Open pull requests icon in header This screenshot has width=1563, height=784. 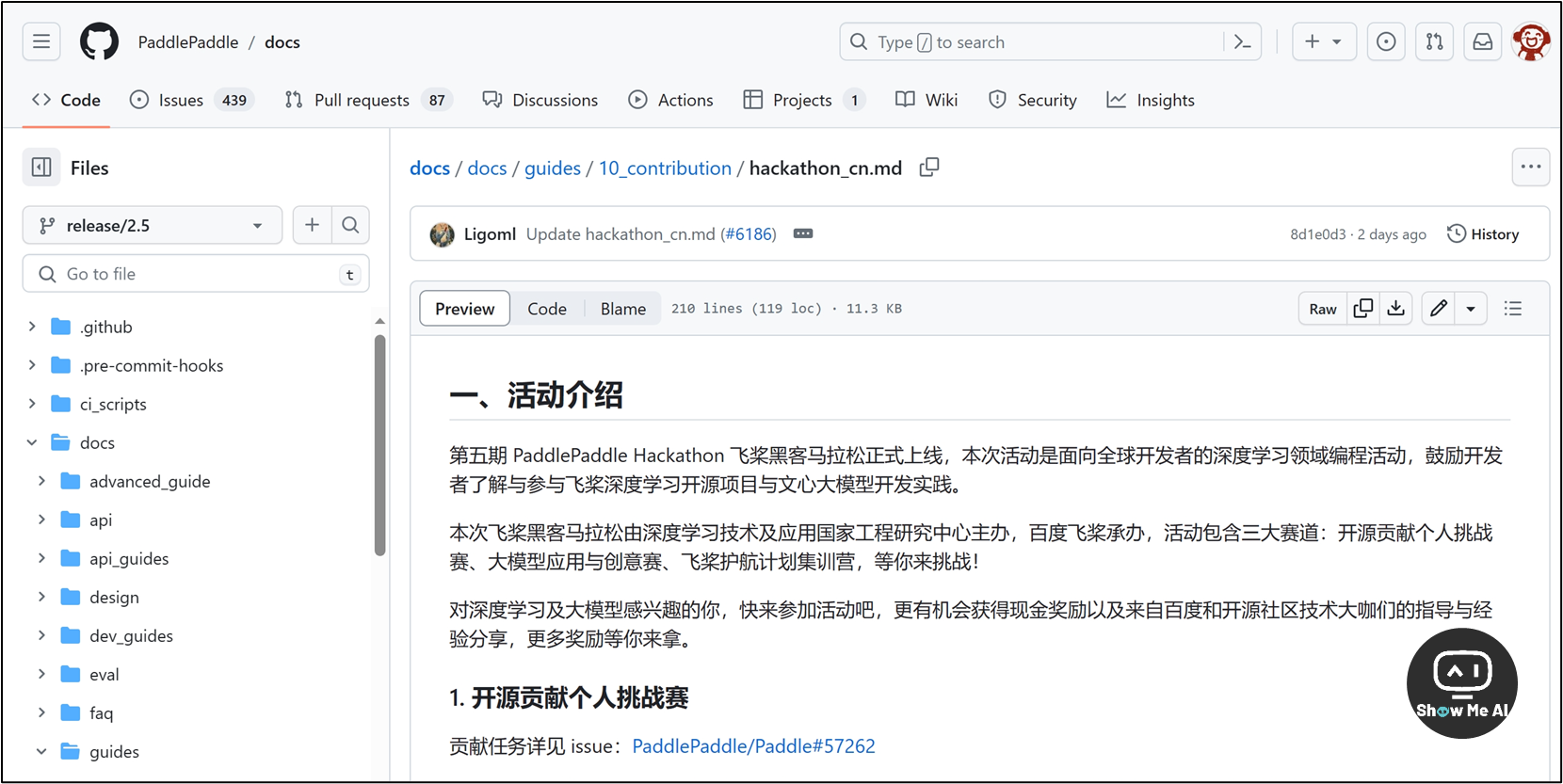pos(1434,41)
